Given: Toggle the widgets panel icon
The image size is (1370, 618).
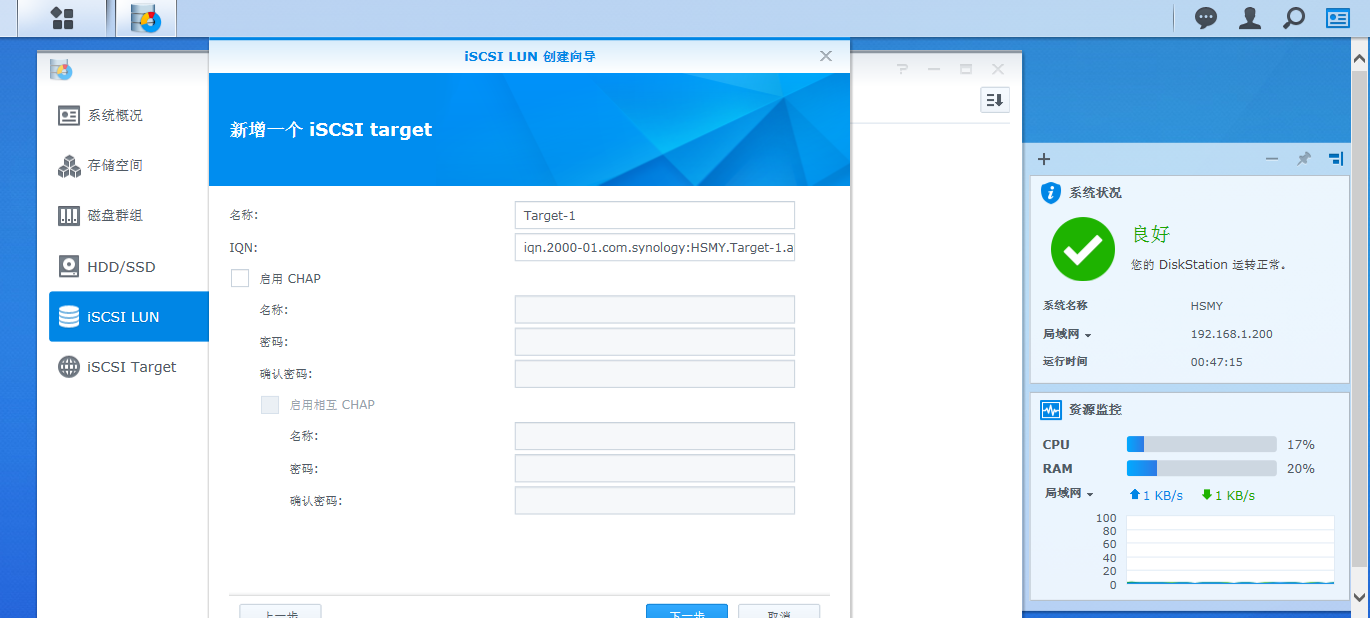Looking at the screenshot, I should coord(1338,18).
